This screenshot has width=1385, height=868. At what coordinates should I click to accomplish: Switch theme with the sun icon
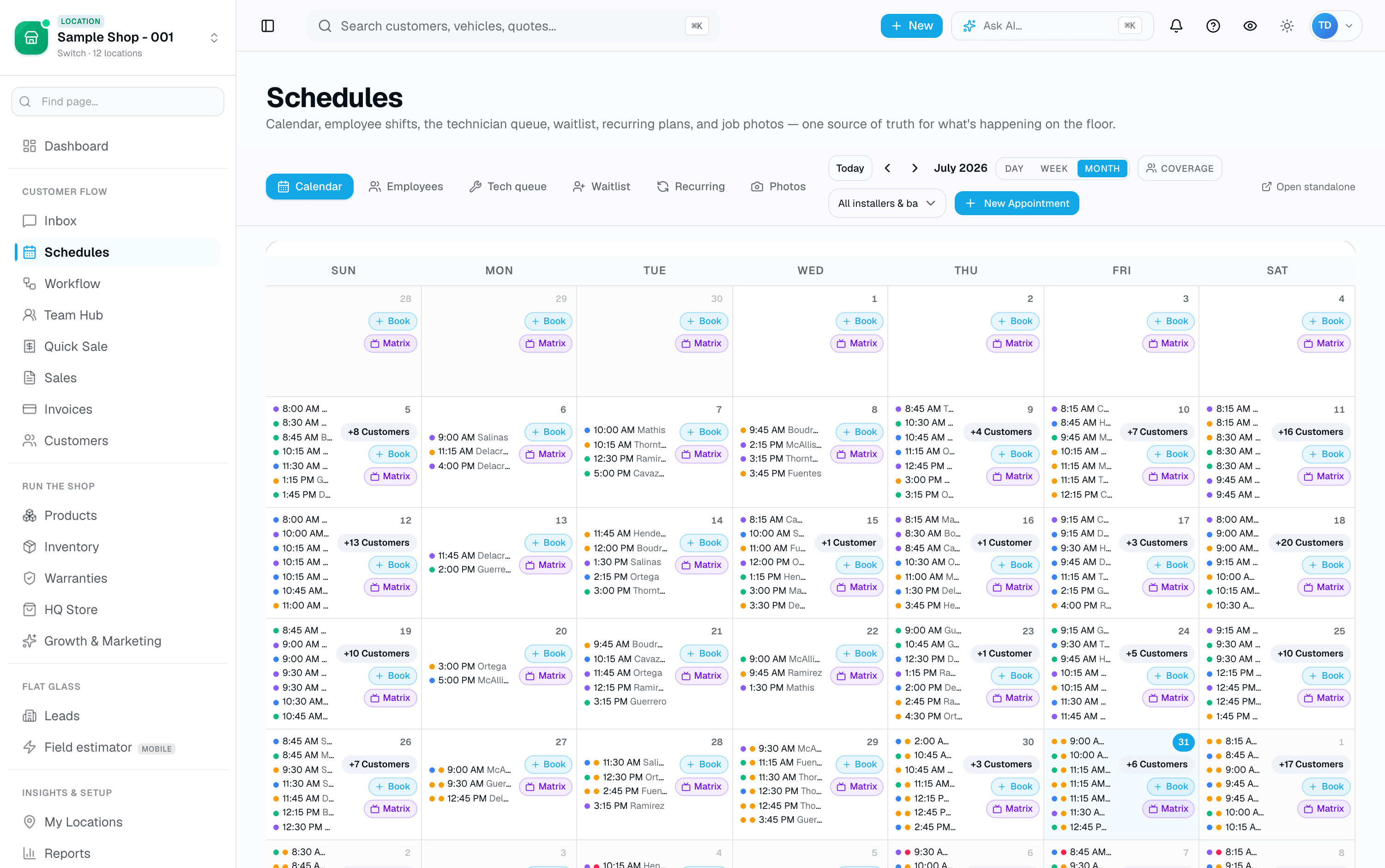[x=1287, y=26]
